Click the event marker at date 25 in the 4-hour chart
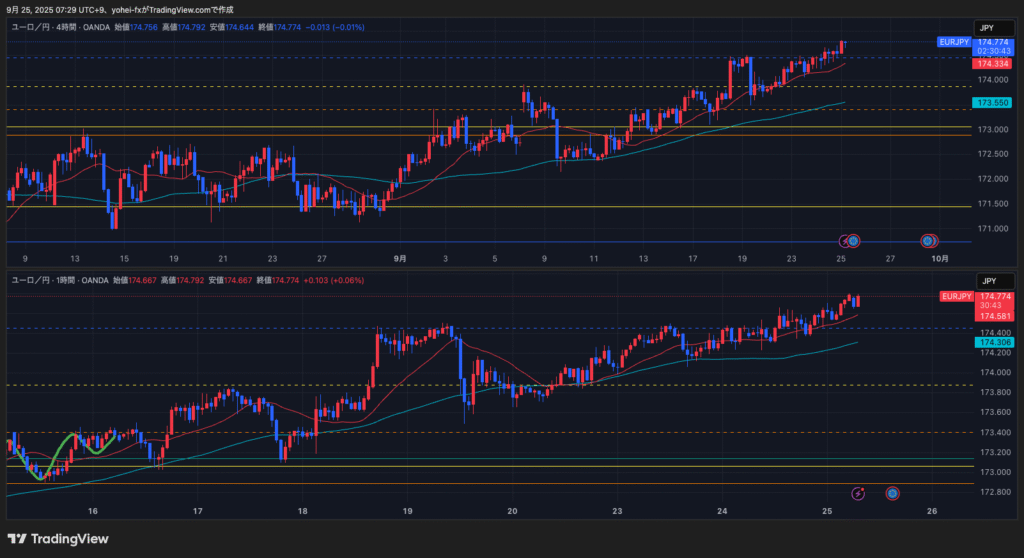Image resolution: width=1024 pixels, height=558 pixels. coord(852,241)
